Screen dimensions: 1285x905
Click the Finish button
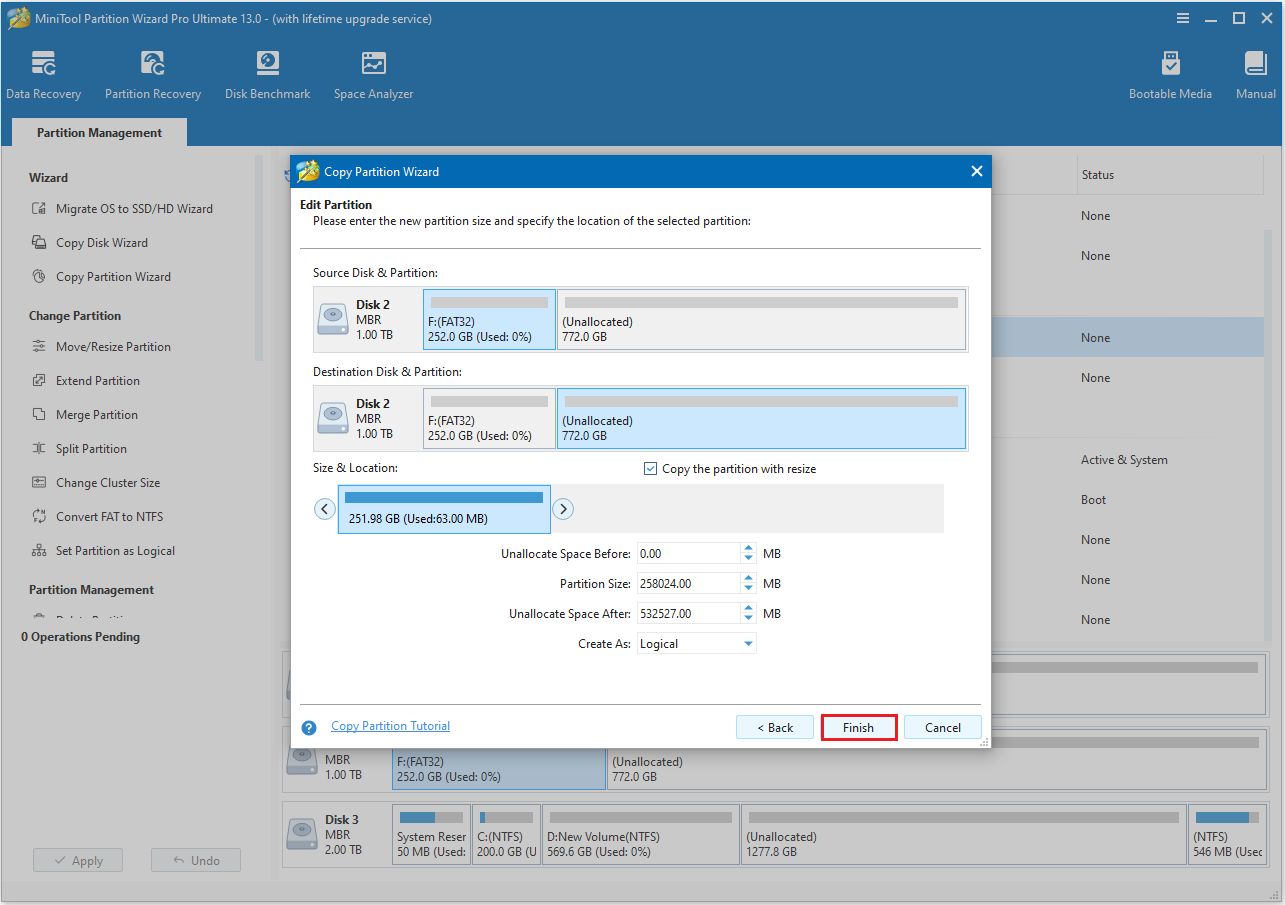(x=858, y=727)
